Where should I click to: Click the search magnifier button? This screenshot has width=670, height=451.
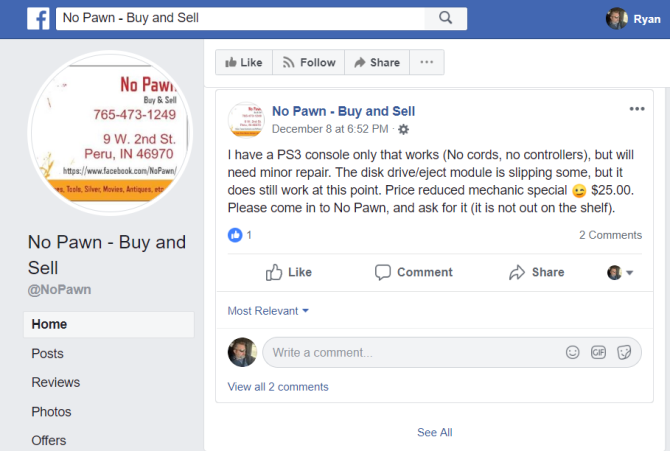(x=445, y=18)
